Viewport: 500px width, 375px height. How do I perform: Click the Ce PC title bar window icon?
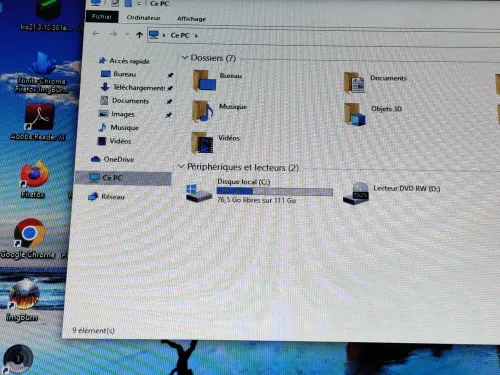click(x=96, y=2)
